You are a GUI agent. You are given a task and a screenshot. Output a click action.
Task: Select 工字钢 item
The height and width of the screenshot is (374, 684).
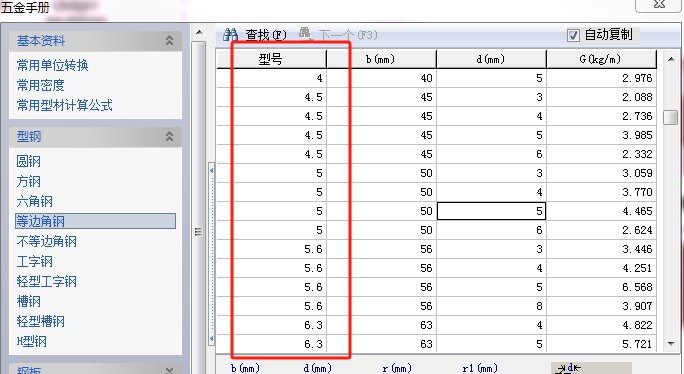coord(34,261)
